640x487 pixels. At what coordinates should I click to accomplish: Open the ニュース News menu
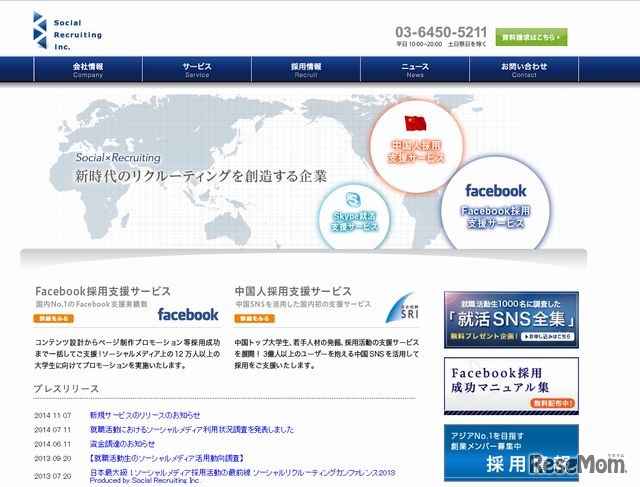tap(415, 70)
